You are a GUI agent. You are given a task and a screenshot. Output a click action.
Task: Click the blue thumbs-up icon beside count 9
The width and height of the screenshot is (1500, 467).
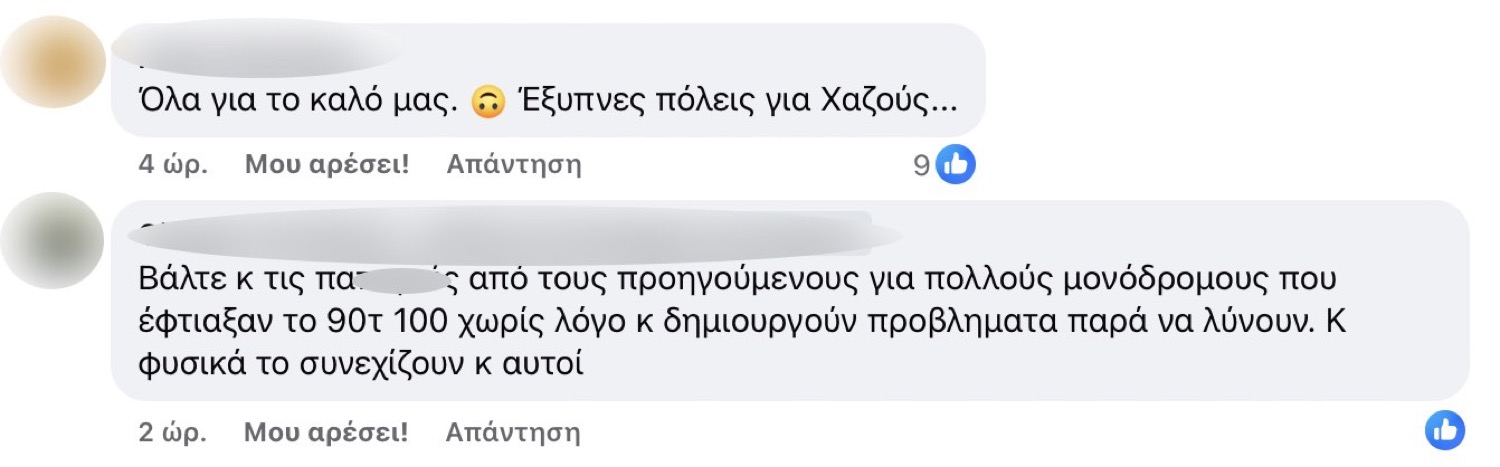pyautogui.click(x=956, y=165)
